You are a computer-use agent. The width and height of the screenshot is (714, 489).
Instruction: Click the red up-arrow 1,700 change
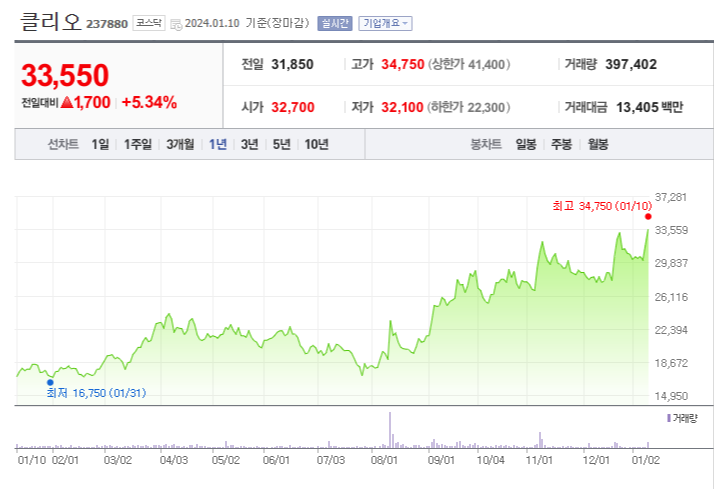pyautogui.click(x=85, y=102)
